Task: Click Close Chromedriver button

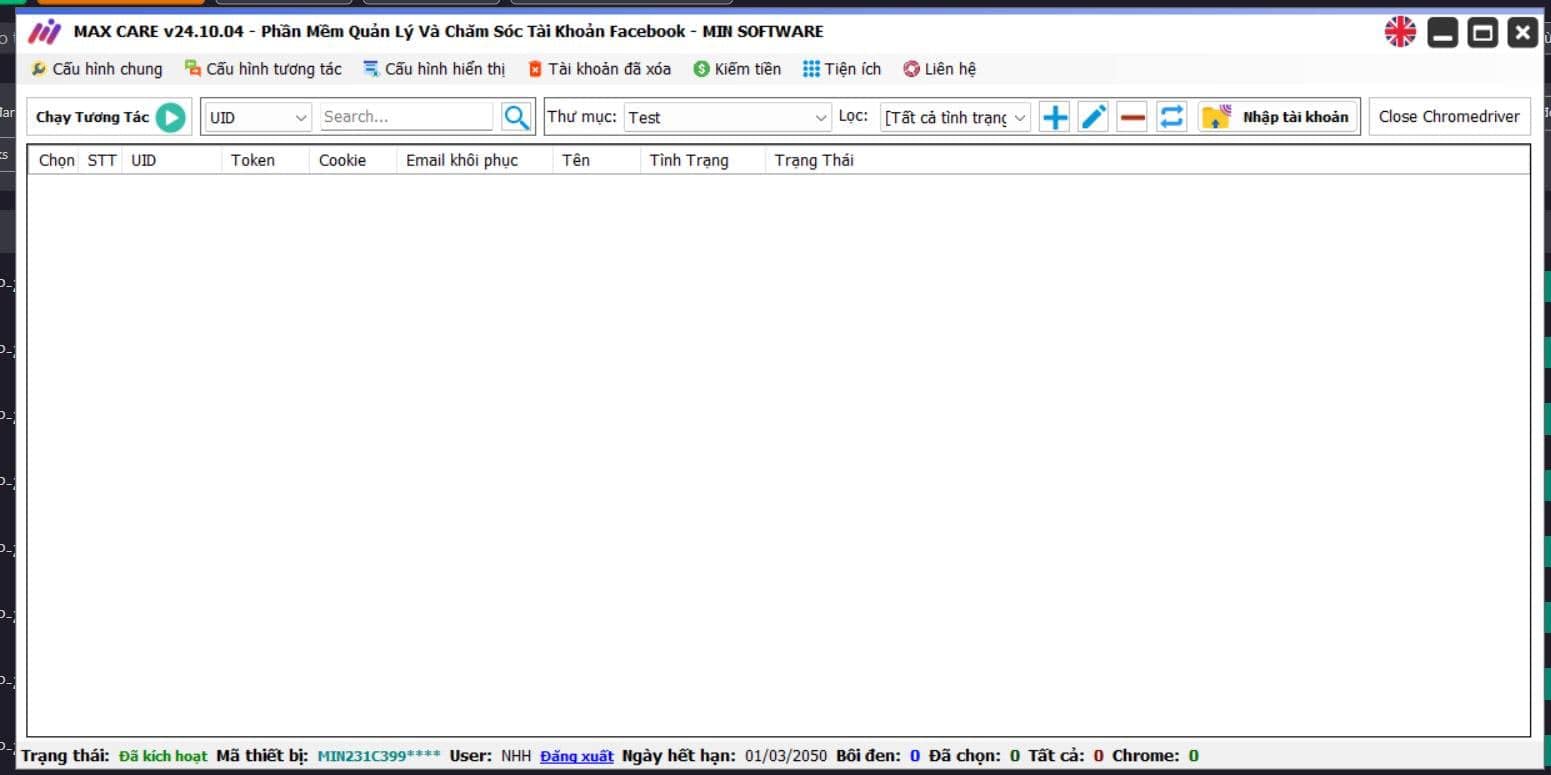Action: click(x=1449, y=117)
